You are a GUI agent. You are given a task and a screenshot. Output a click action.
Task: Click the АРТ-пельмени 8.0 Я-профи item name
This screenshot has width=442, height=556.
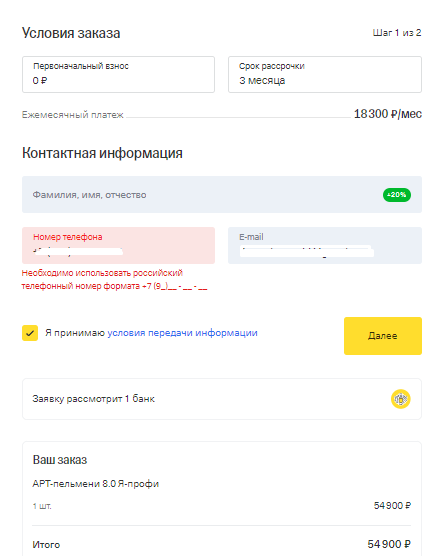click(96, 484)
